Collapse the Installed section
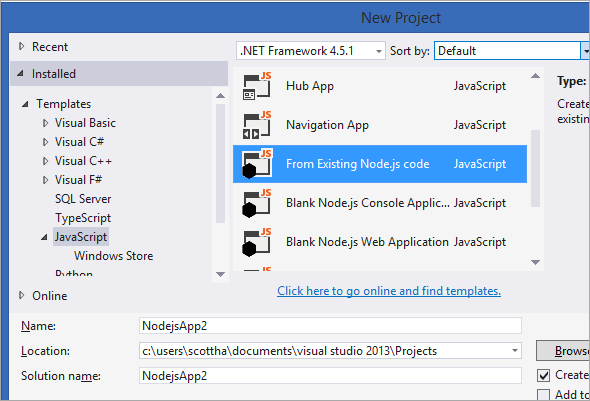The height and width of the screenshot is (401, 590). tap(21, 73)
